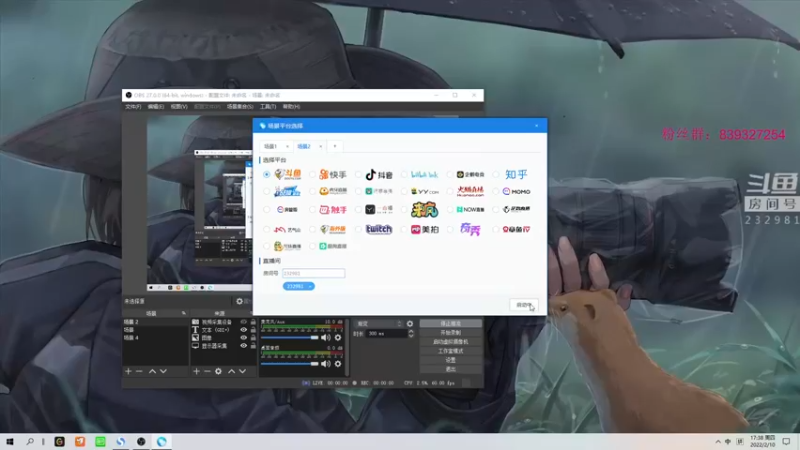Open 桌面音频 audio settings gear
This screenshot has width=800, height=450.
pyautogui.click(x=338, y=364)
